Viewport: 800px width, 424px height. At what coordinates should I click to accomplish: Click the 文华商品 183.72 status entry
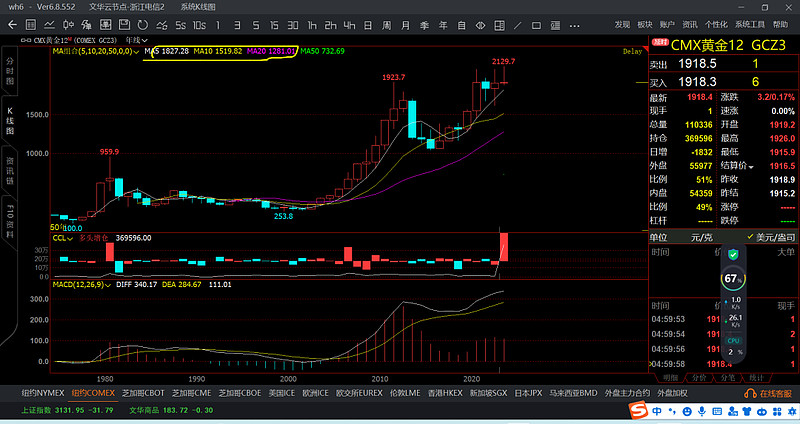[x=171, y=410]
